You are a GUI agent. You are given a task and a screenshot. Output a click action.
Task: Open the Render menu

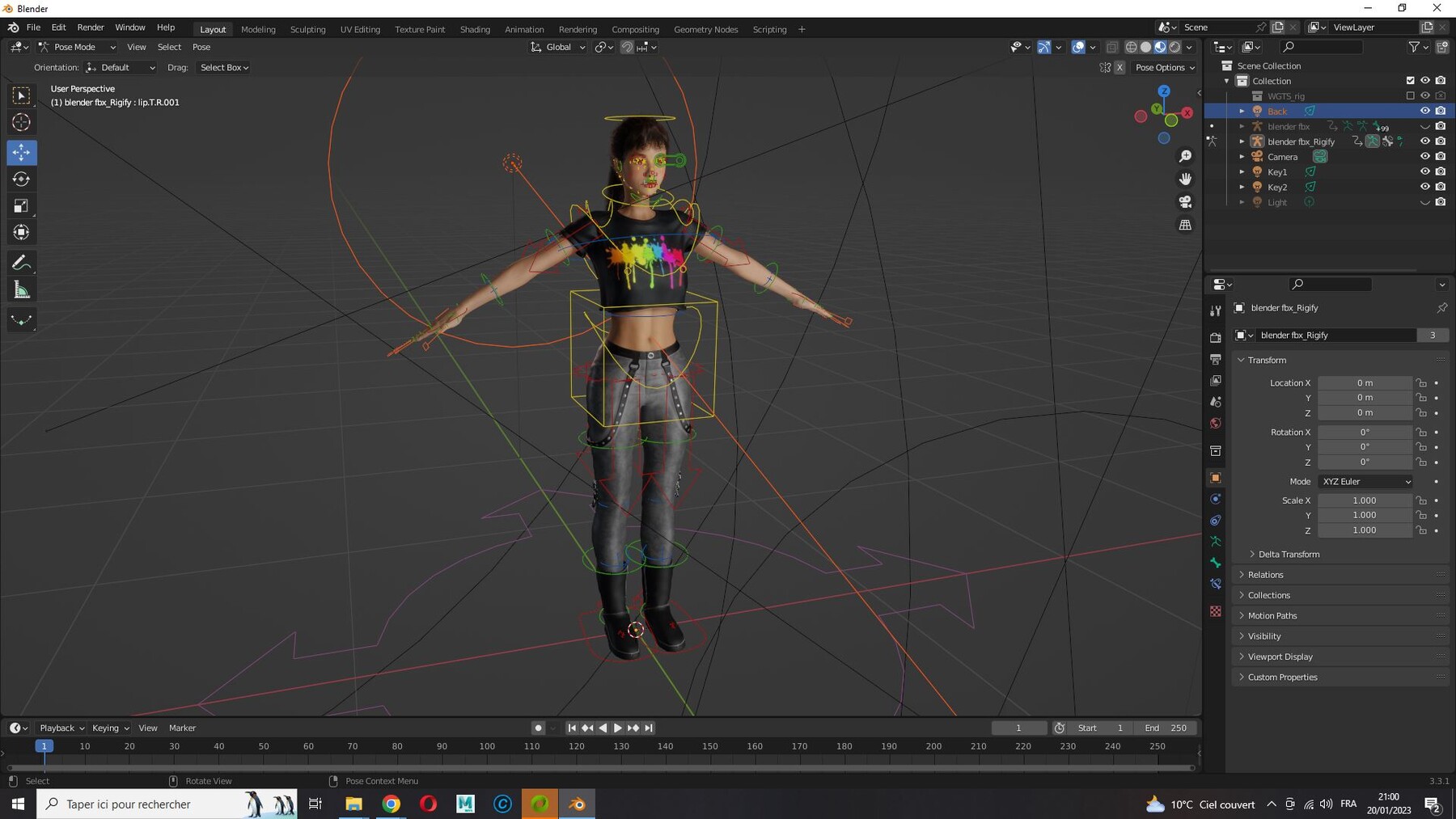[91, 27]
